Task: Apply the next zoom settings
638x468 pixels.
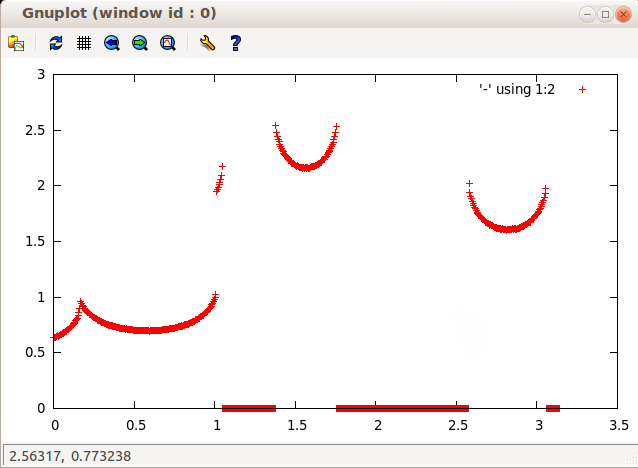Action: click(x=140, y=43)
